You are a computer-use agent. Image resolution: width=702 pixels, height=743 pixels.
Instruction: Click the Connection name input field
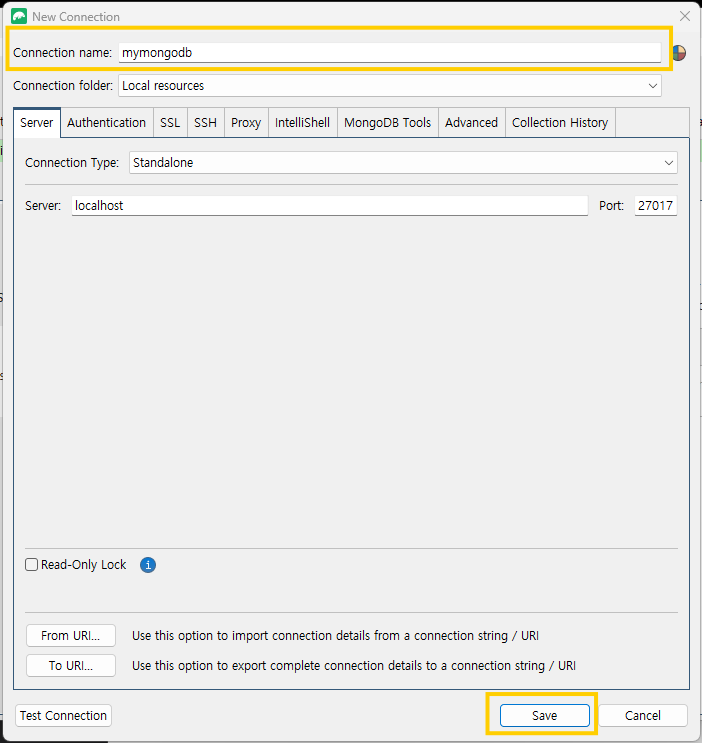(x=390, y=53)
